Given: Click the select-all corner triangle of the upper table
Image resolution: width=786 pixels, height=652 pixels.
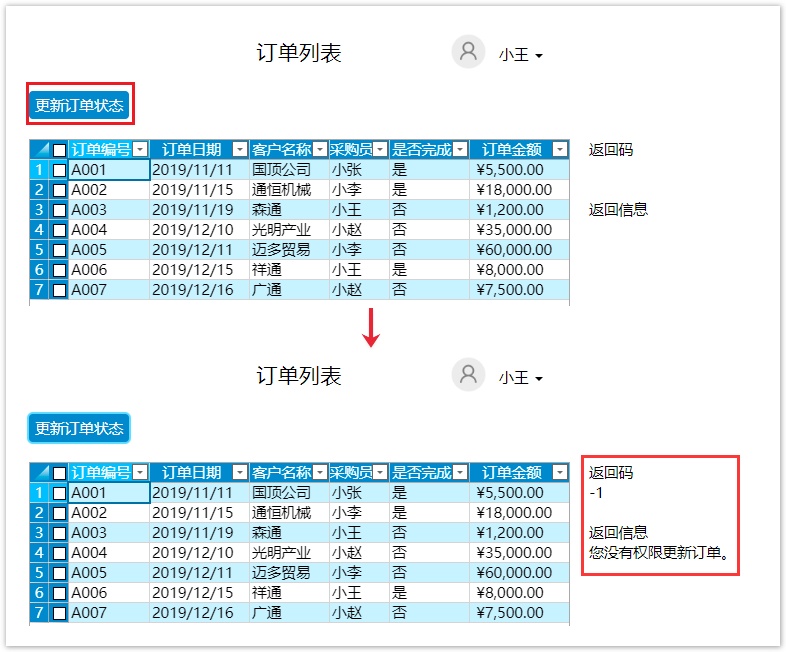Looking at the screenshot, I should (x=40, y=150).
